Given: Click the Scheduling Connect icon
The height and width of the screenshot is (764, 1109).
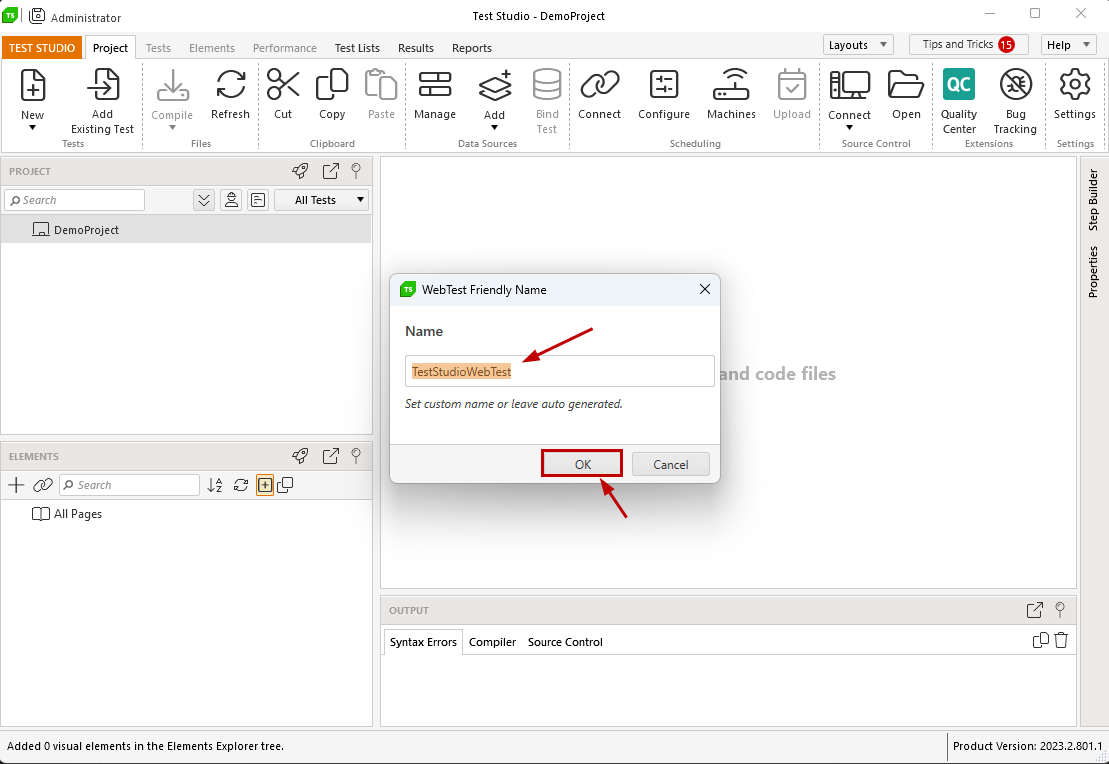Looking at the screenshot, I should (x=600, y=85).
